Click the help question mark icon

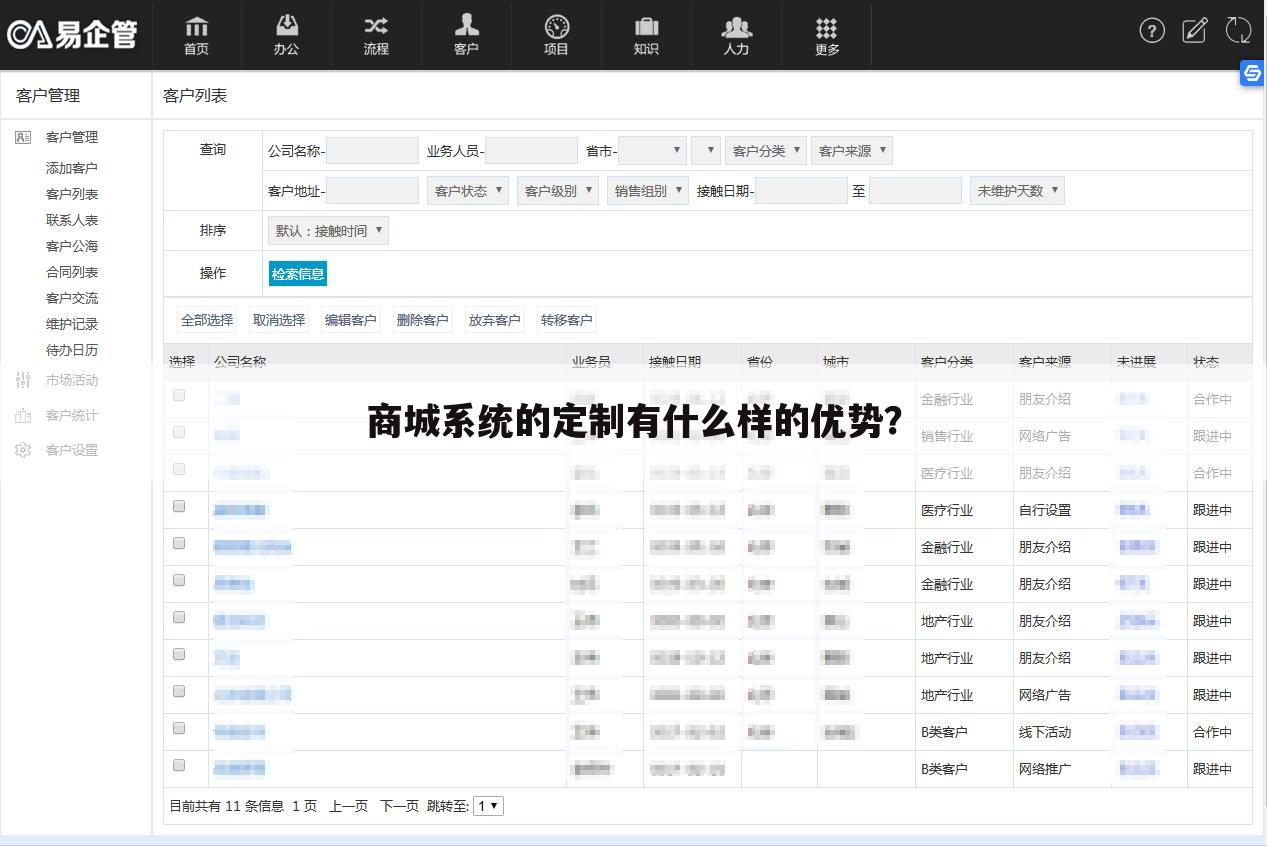(x=1152, y=31)
